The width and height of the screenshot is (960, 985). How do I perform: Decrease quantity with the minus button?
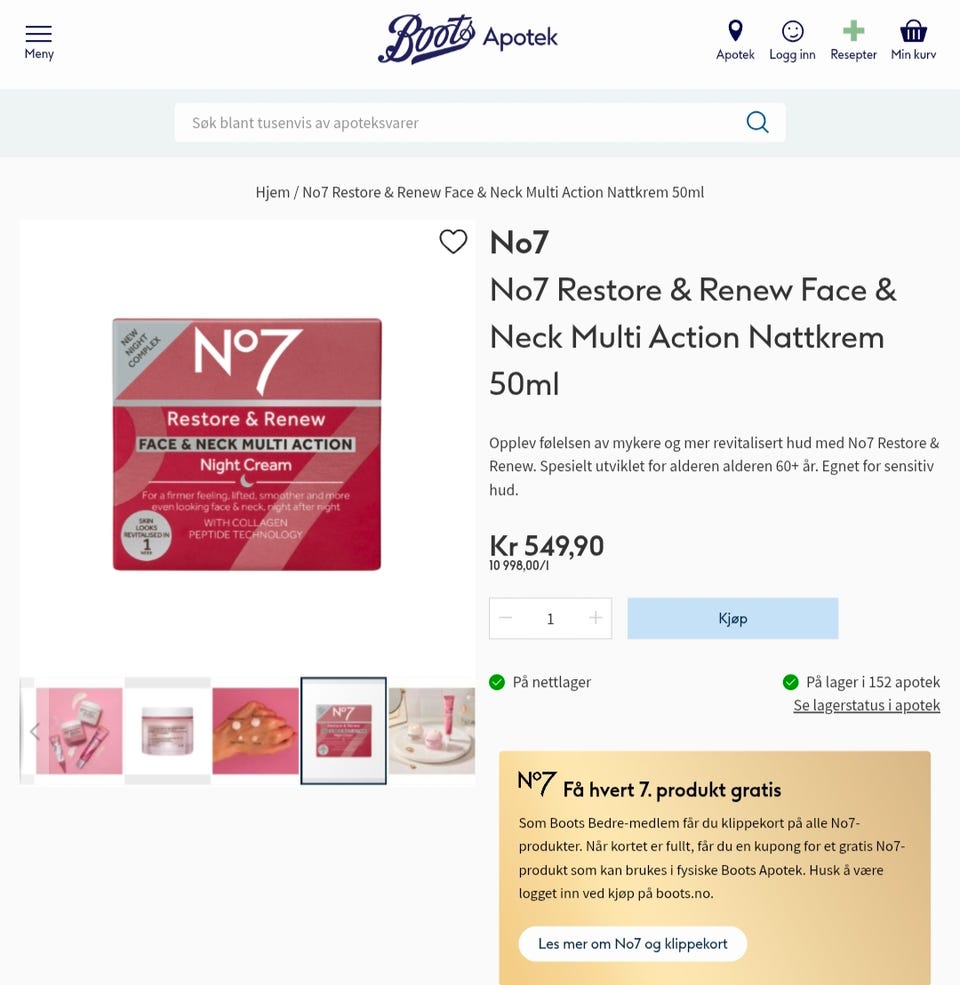506,618
